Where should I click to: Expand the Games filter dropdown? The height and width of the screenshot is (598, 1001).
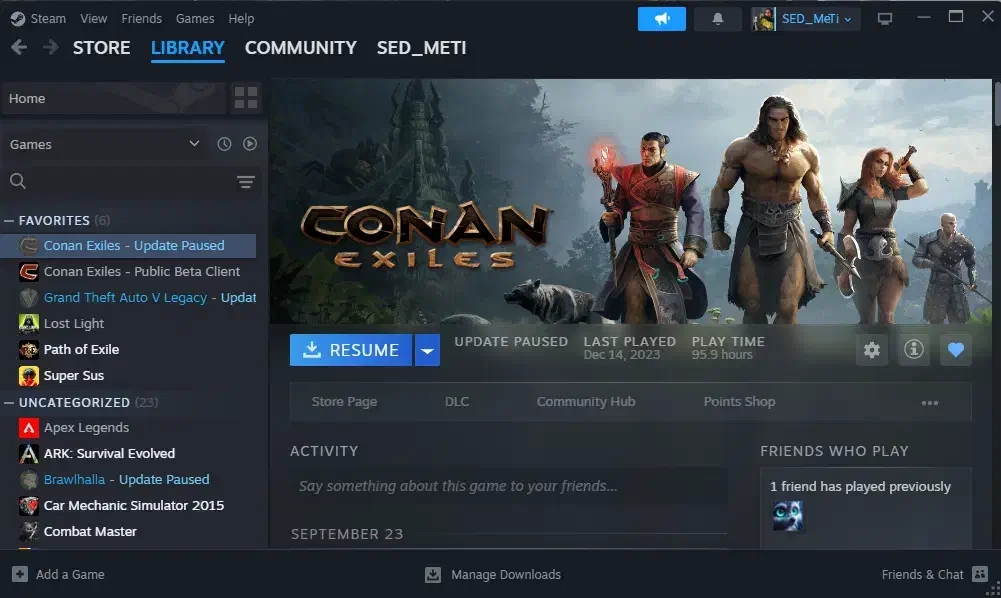pyautogui.click(x=194, y=144)
